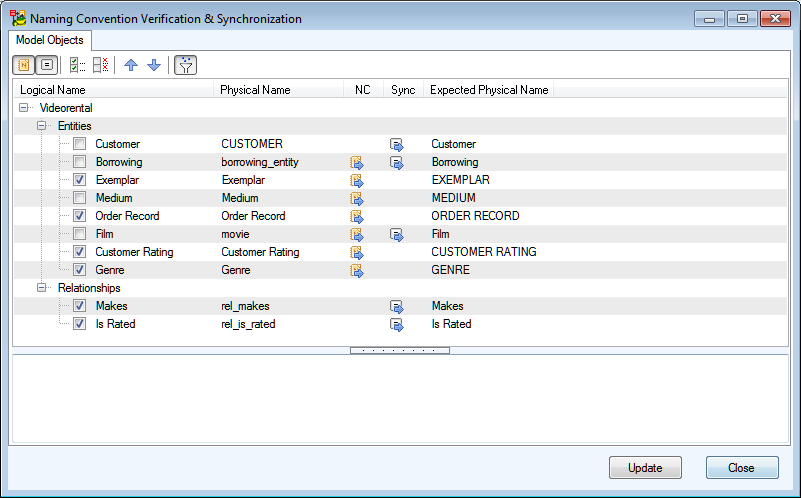The image size is (801, 498).
Task: Click the uncheck all items toolbar icon
Action: pyautogui.click(x=101, y=65)
